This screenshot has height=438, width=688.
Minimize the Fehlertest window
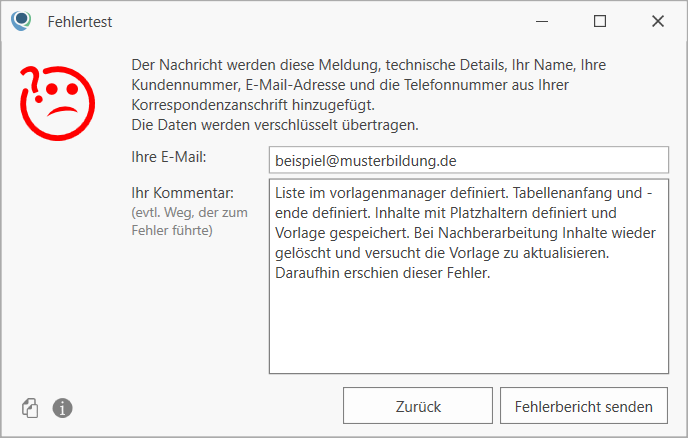coord(542,21)
